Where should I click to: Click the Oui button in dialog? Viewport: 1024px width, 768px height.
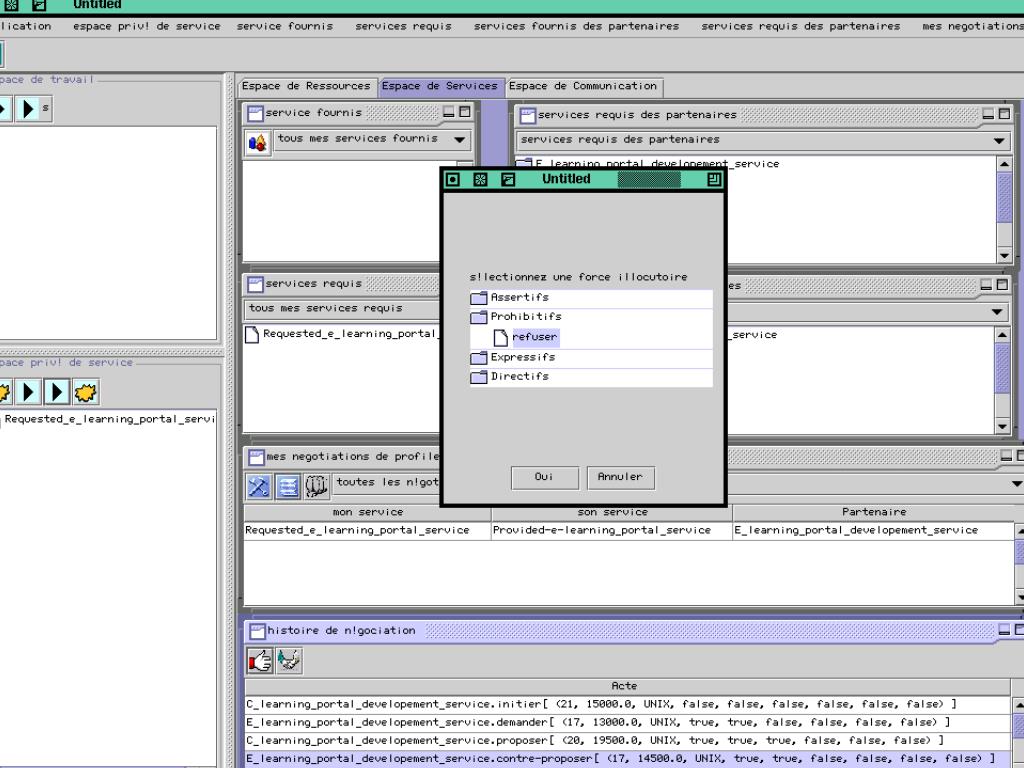(x=545, y=477)
